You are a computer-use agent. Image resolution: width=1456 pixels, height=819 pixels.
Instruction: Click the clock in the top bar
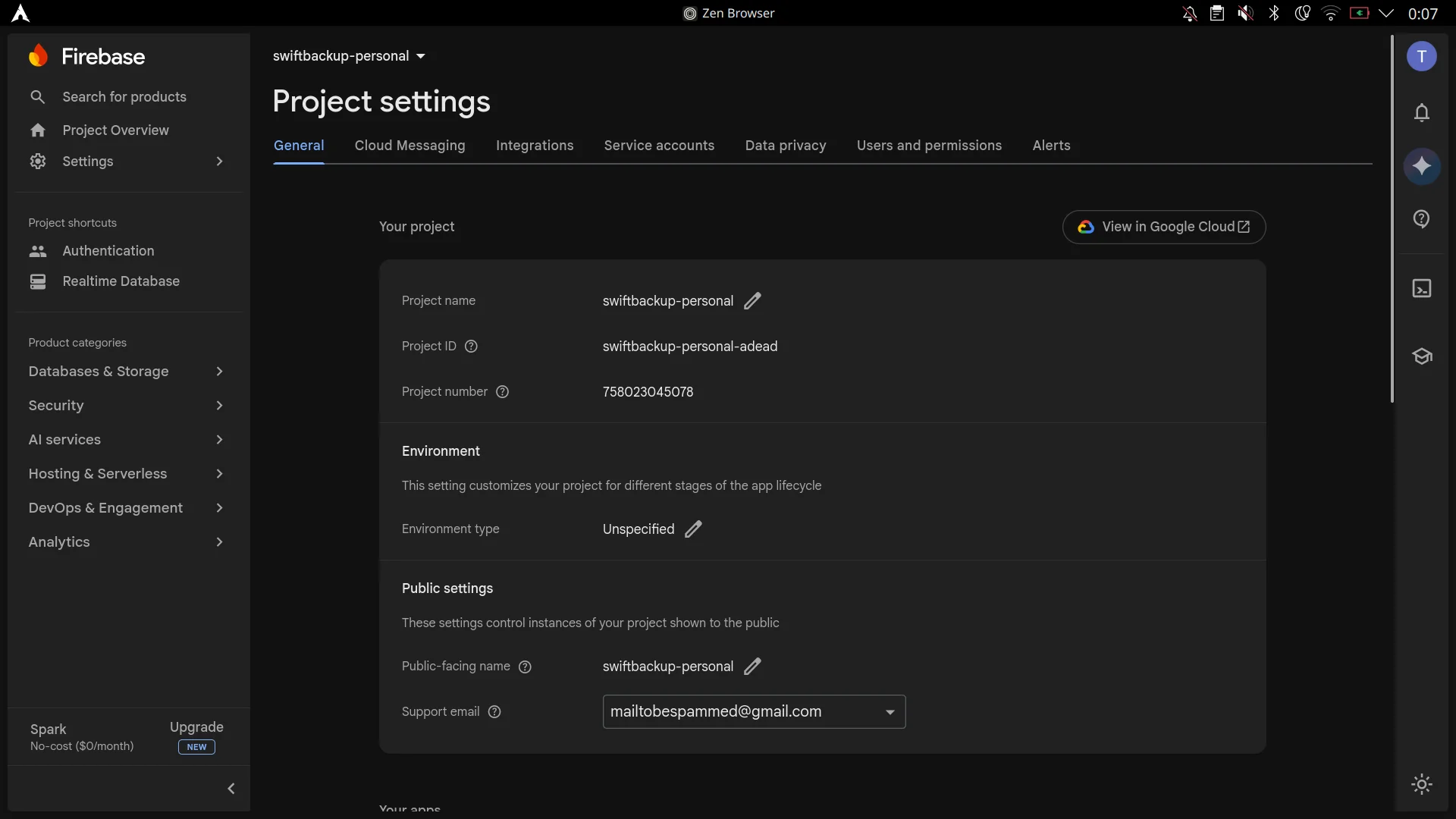point(1423,14)
